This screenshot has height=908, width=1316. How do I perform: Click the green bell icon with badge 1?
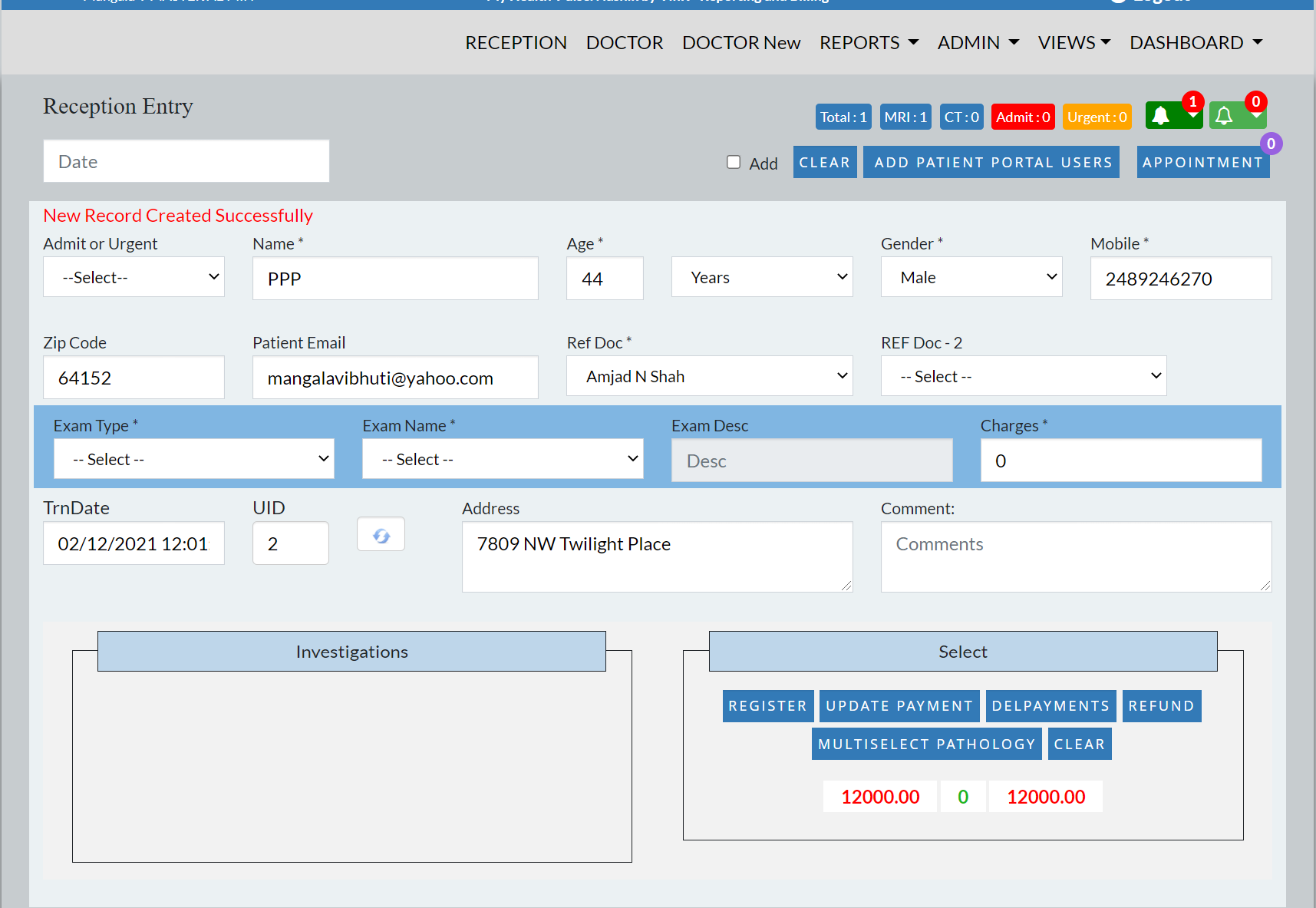[1173, 115]
